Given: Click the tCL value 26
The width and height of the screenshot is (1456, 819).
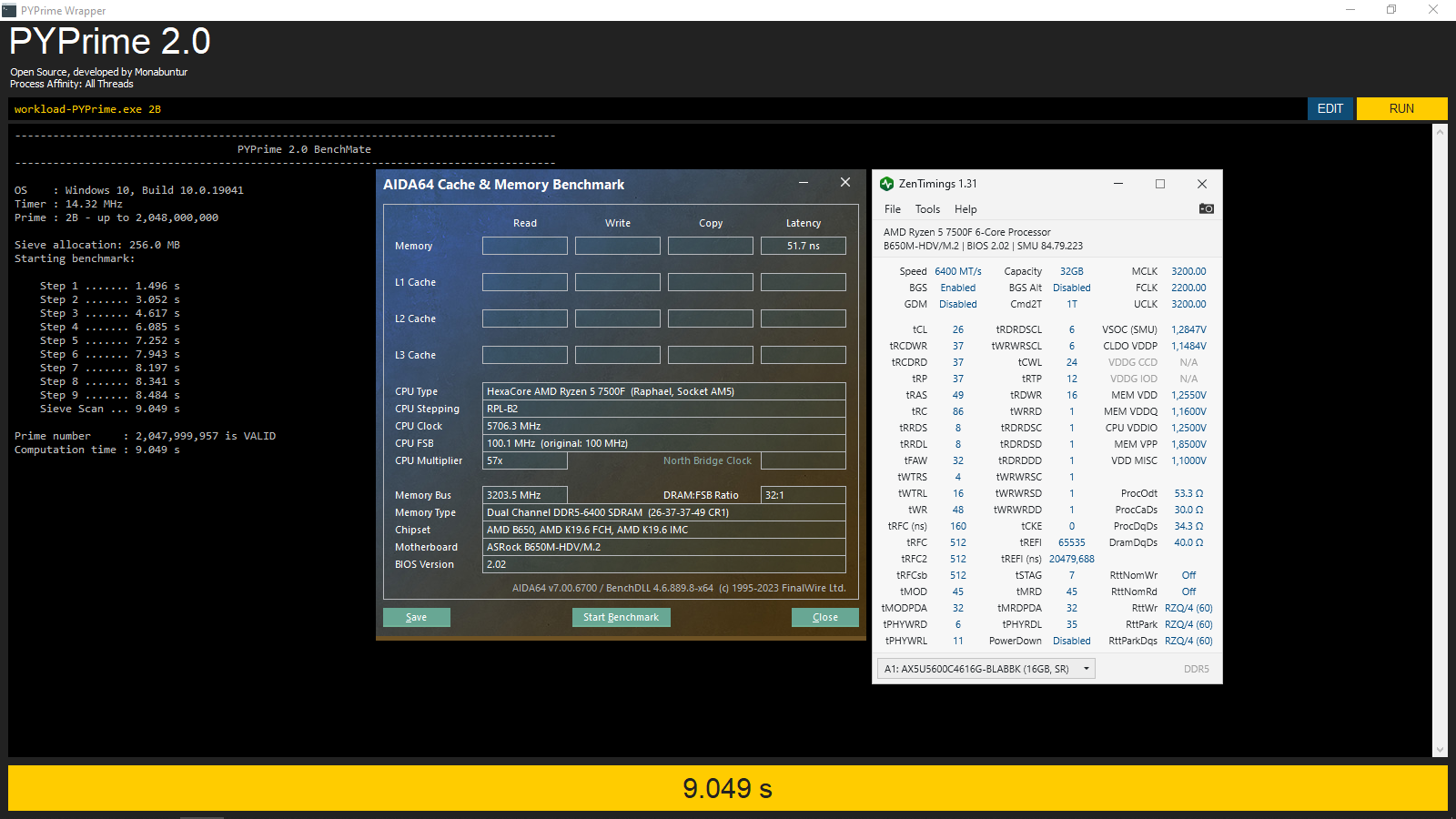Looking at the screenshot, I should tap(958, 329).
